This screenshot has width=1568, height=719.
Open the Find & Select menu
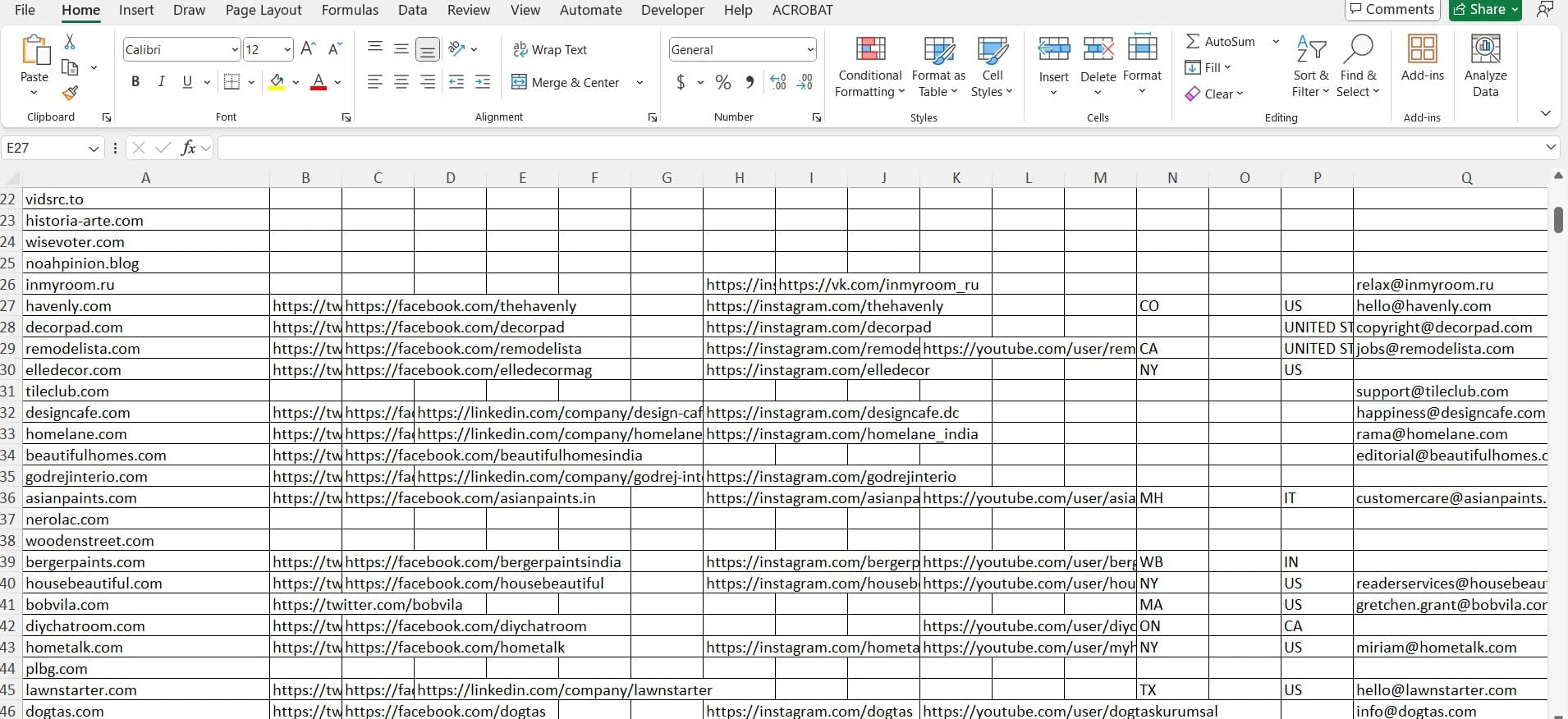1358,67
